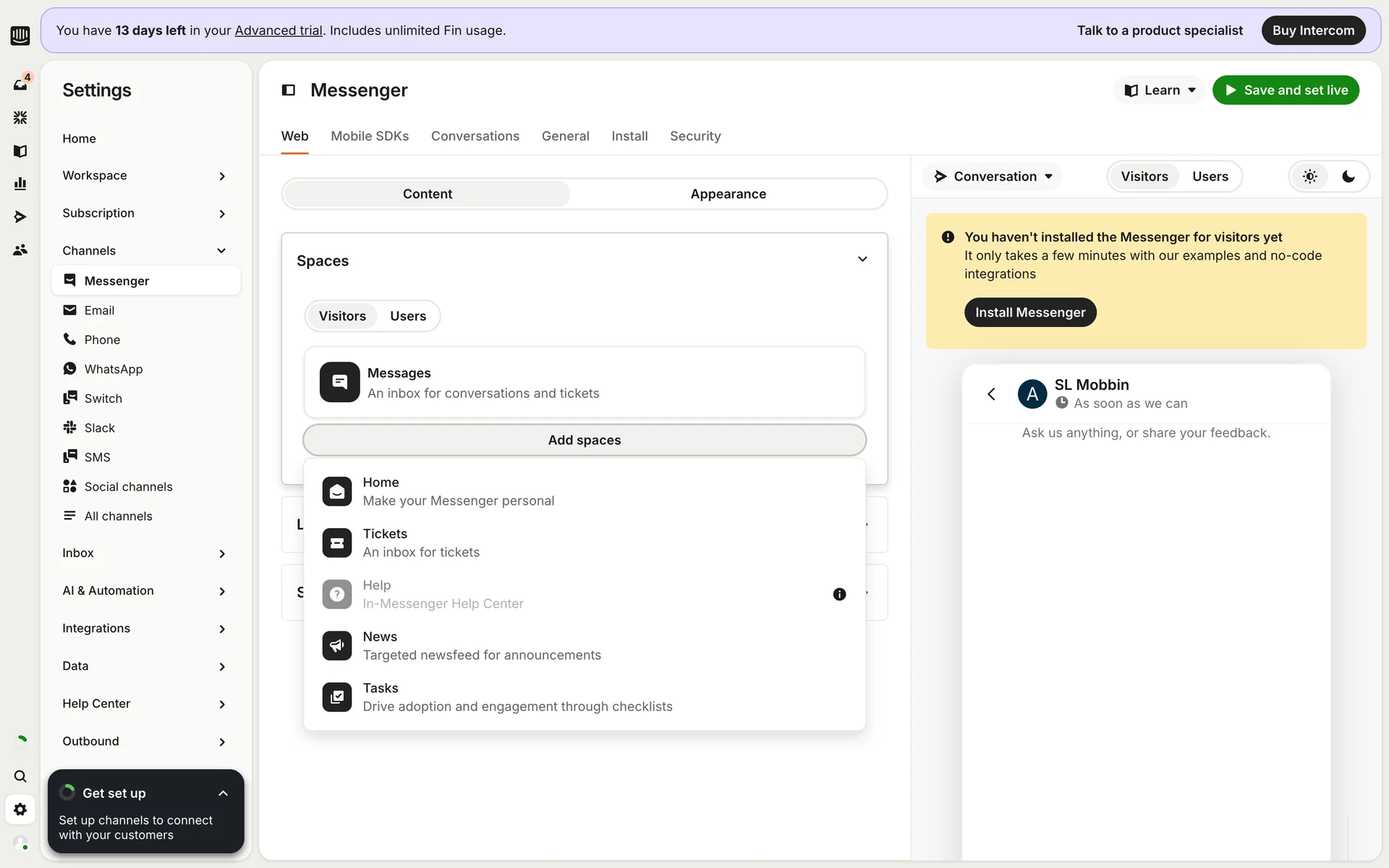This screenshot has height=868, width=1389.
Task: Click the Help space info icon
Action: 839,594
